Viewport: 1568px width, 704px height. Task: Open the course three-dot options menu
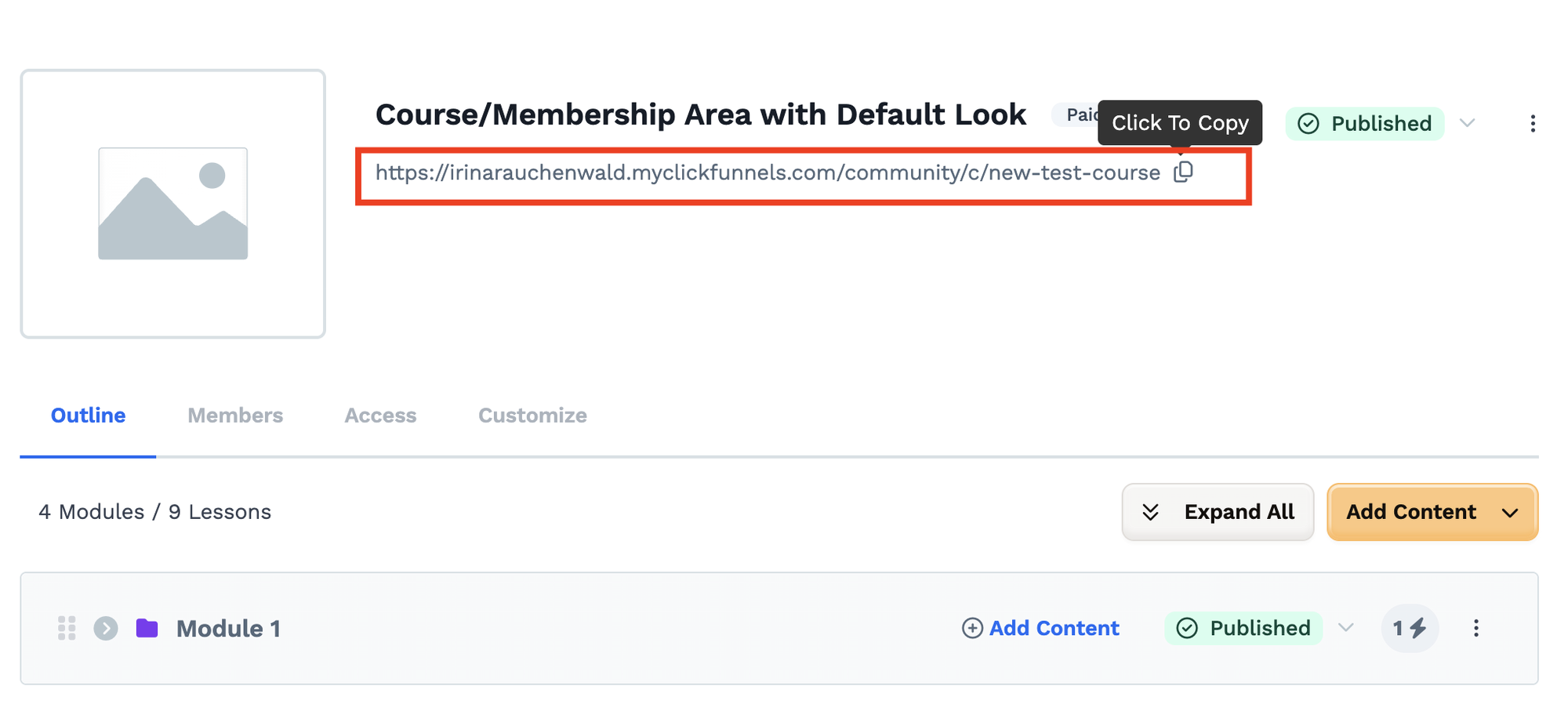pyautogui.click(x=1532, y=124)
